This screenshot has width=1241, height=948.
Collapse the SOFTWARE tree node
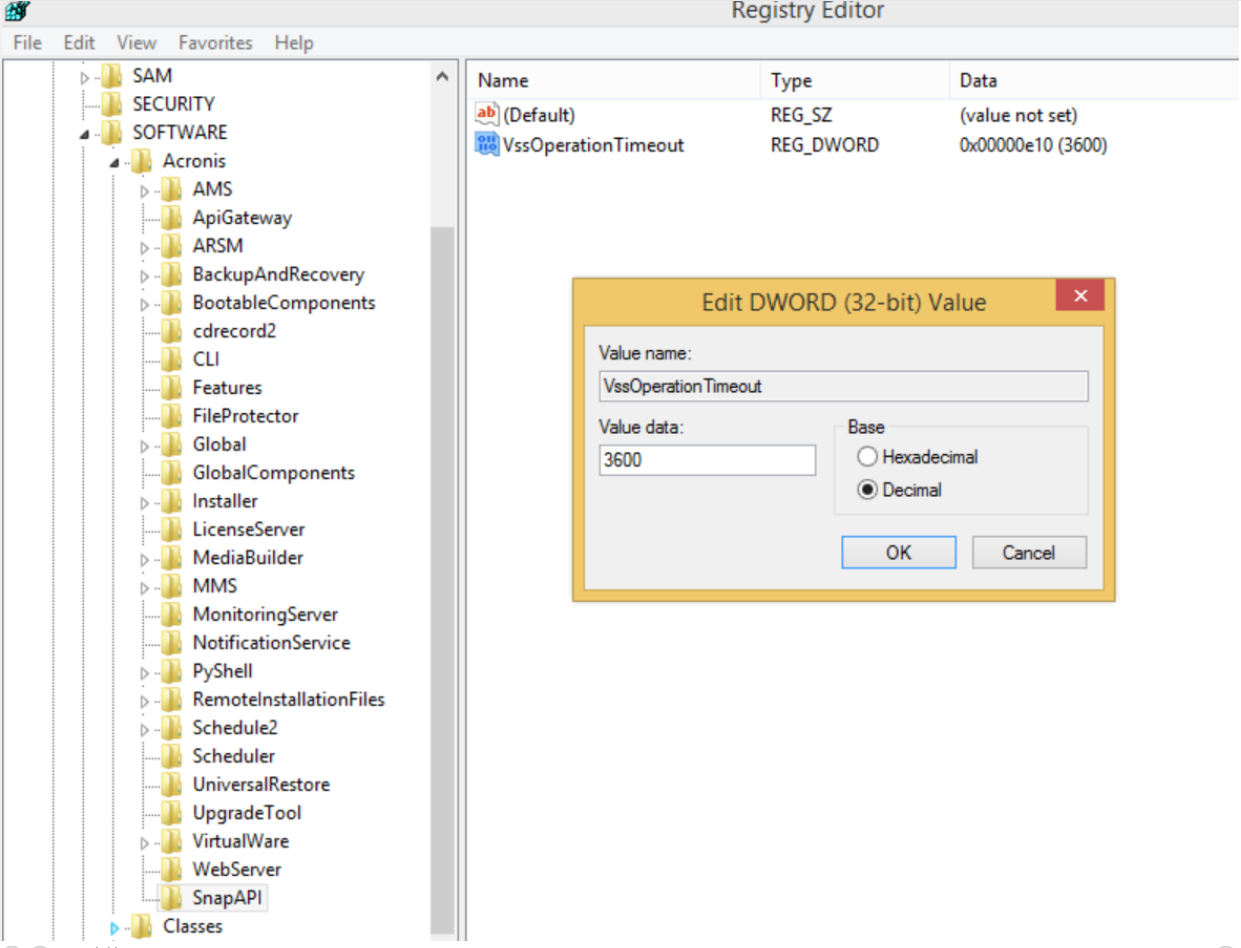85,133
